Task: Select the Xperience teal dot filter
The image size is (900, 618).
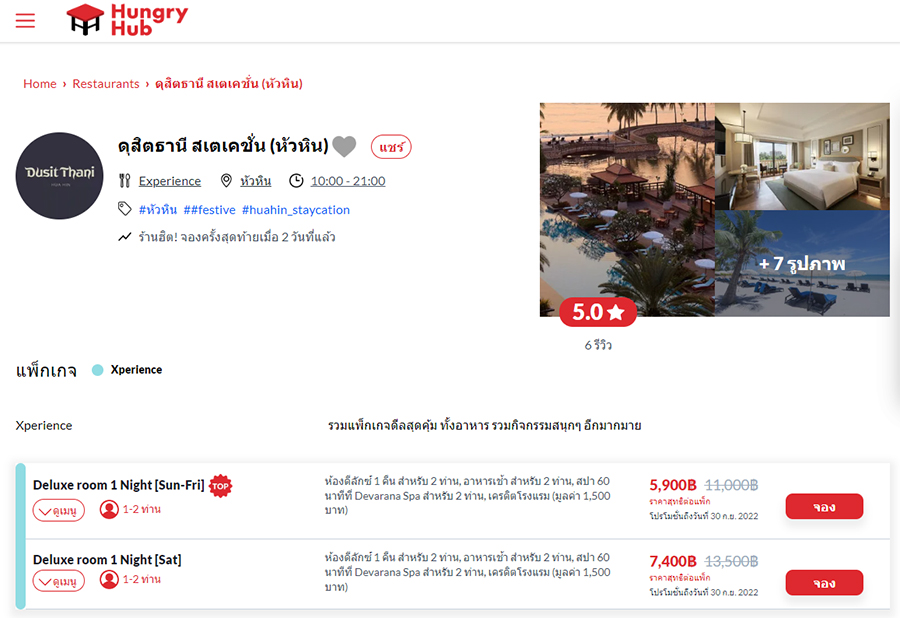Action: (98, 370)
